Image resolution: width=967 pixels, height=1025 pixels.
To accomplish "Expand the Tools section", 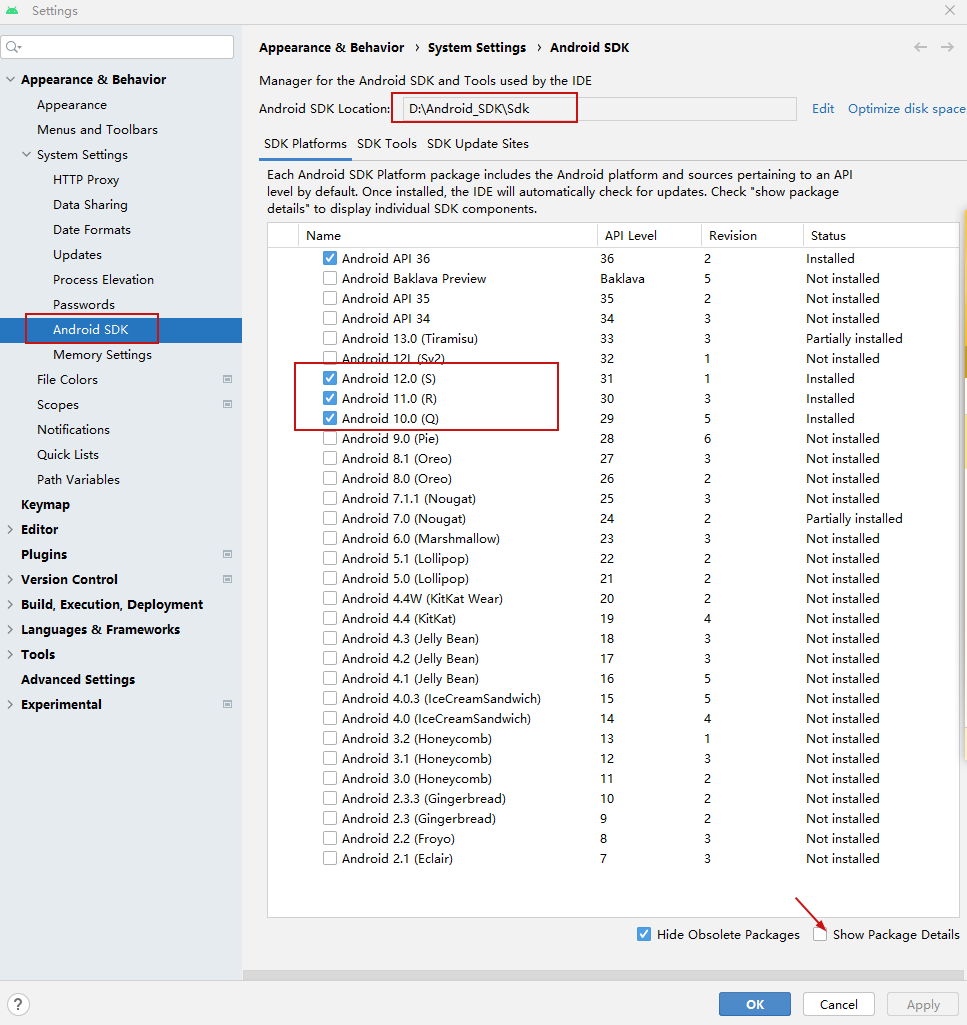I will (x=10, y=654).
